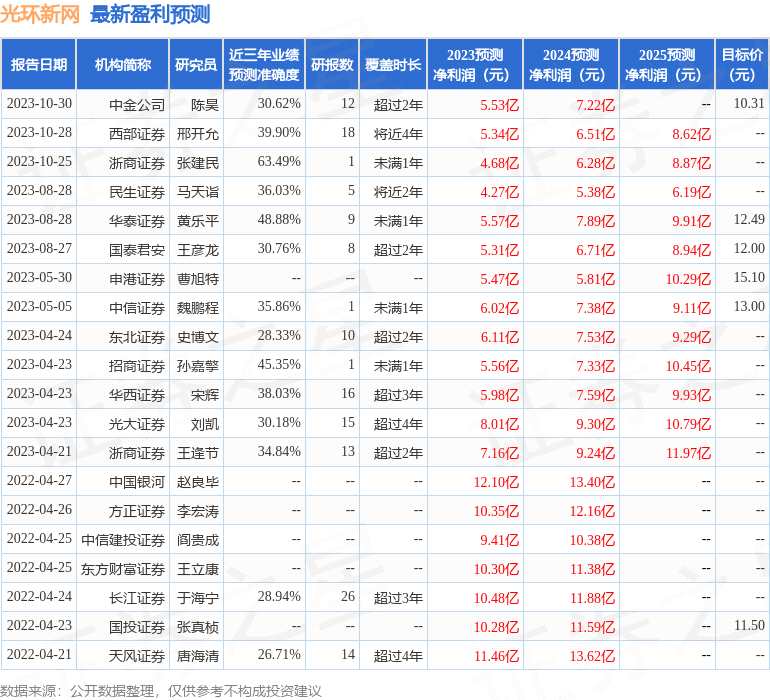Click 2025 forecast value 8.62亿
770x700 pixels.
coord(691,134)
